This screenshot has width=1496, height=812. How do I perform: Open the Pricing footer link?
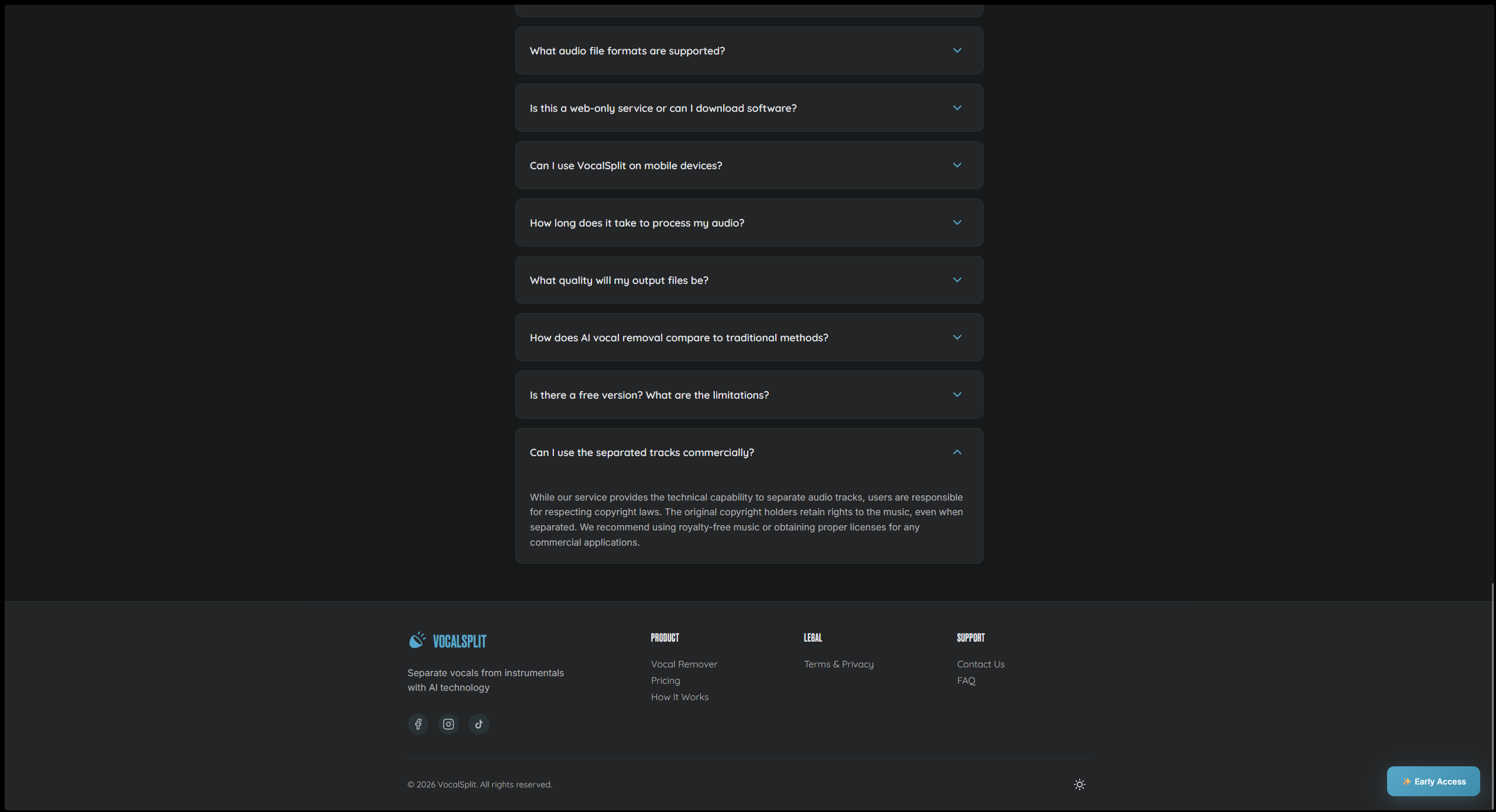coord(666,680)
